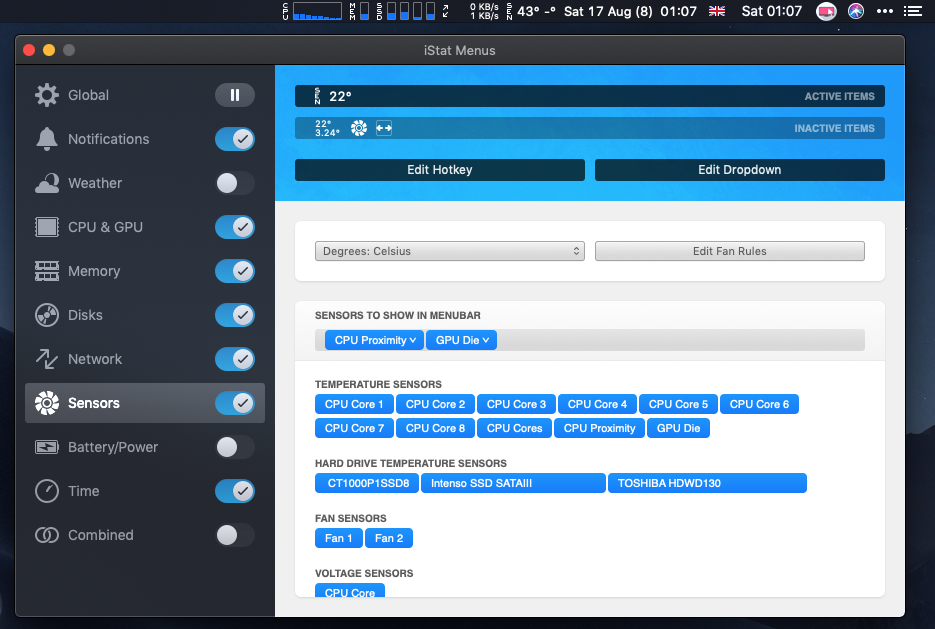Enable the Combined switch
Image resolution: width=935 pixels, height=629 pixels.
pos(235,535)
